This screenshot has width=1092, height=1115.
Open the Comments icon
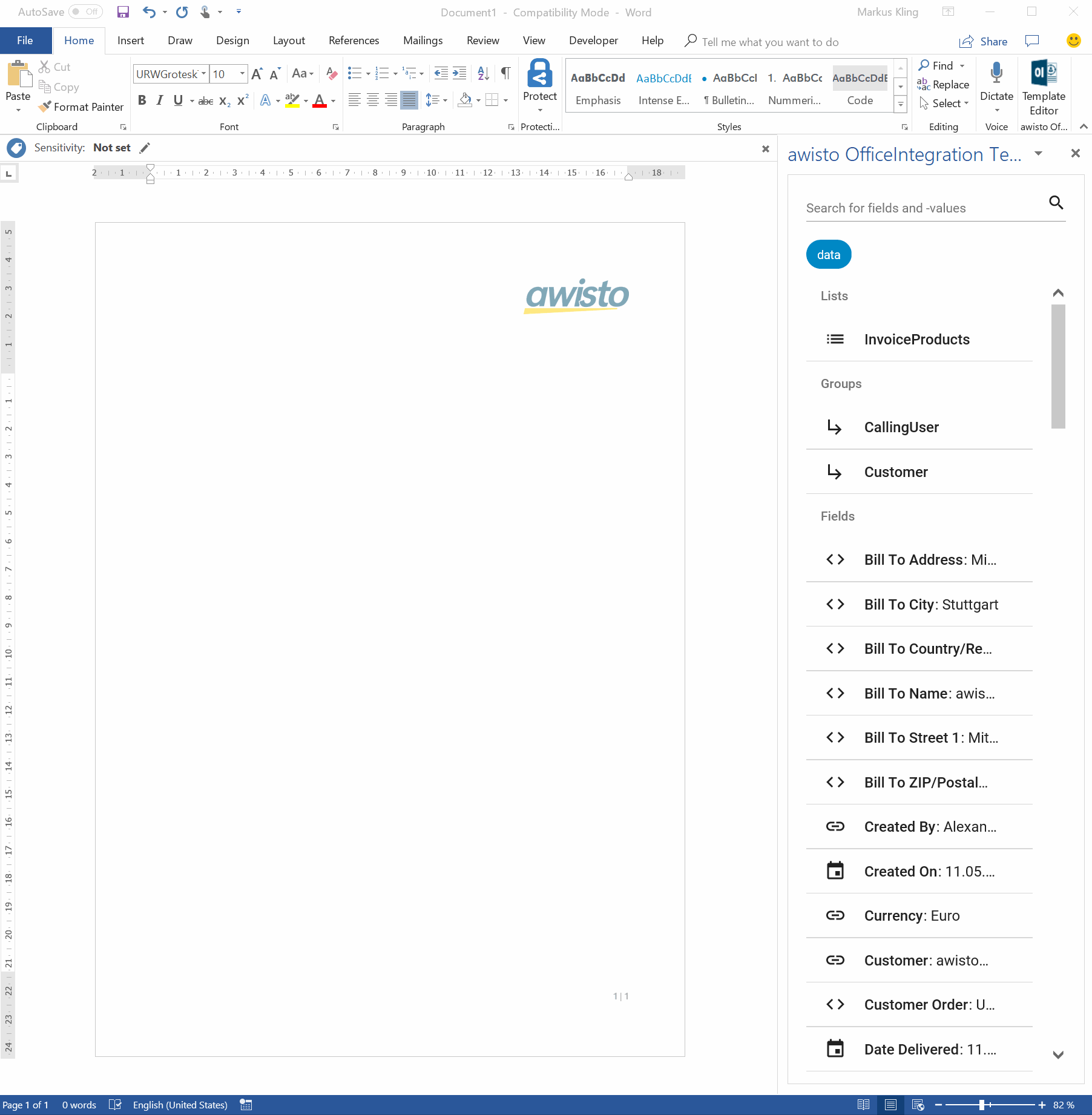(1032, 41)
